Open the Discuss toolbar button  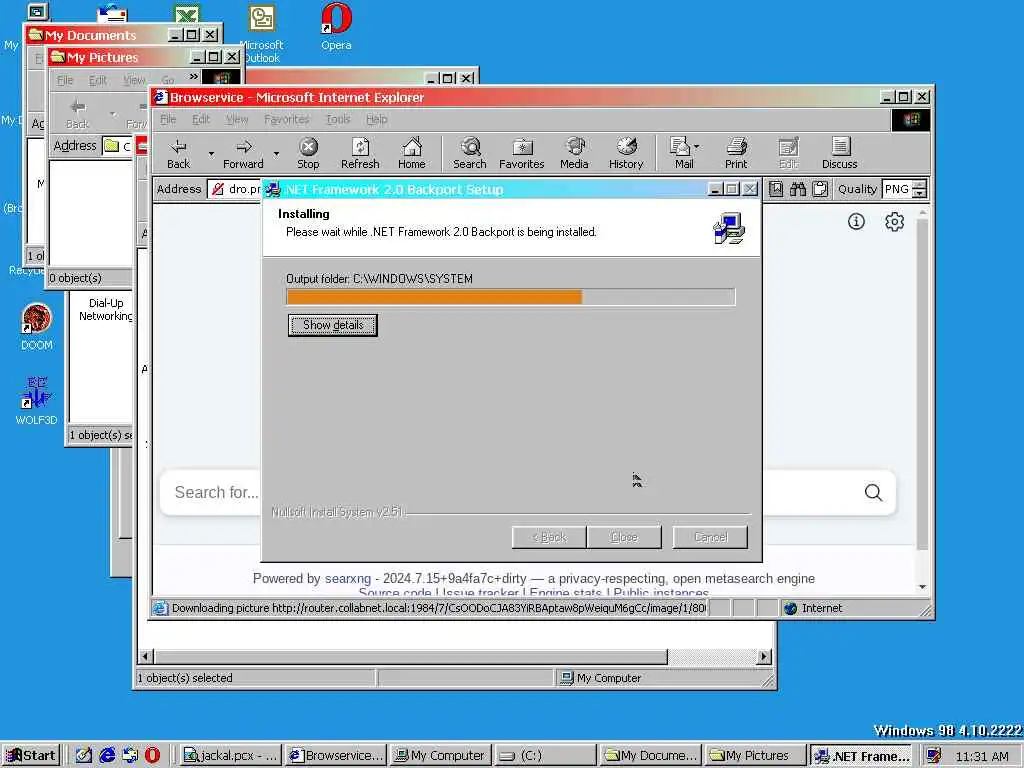pos(839,153)
